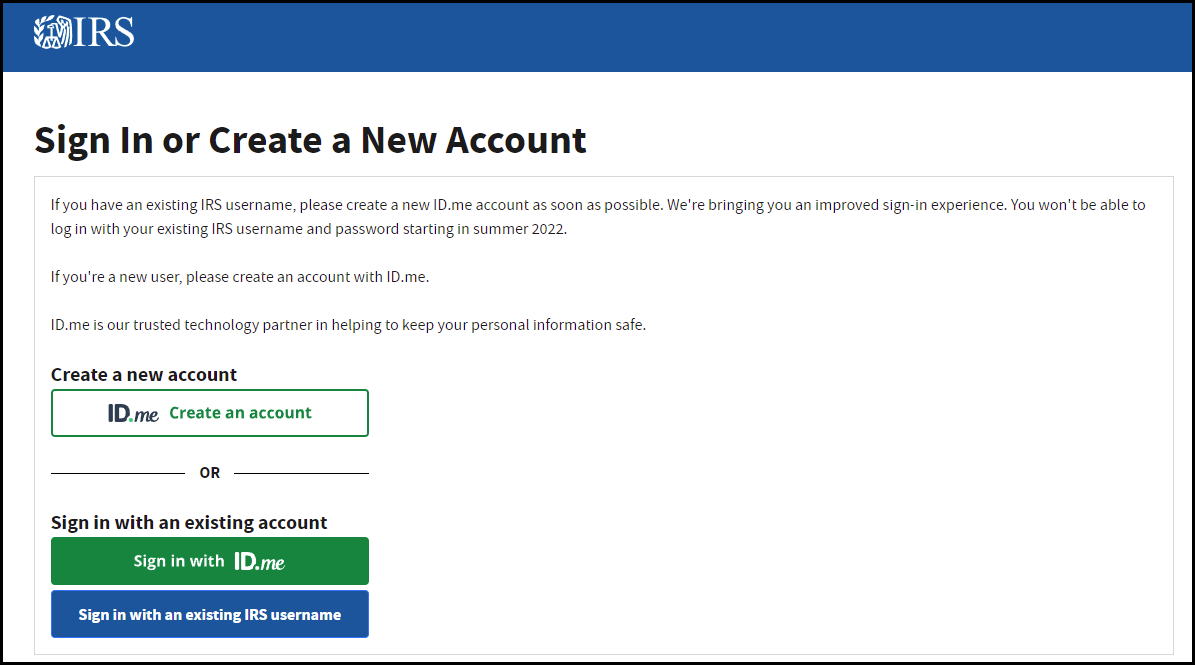This screenshot has width=1195, height=665.
Task: Click the Create a new account section label
Action: pos(144,374)
